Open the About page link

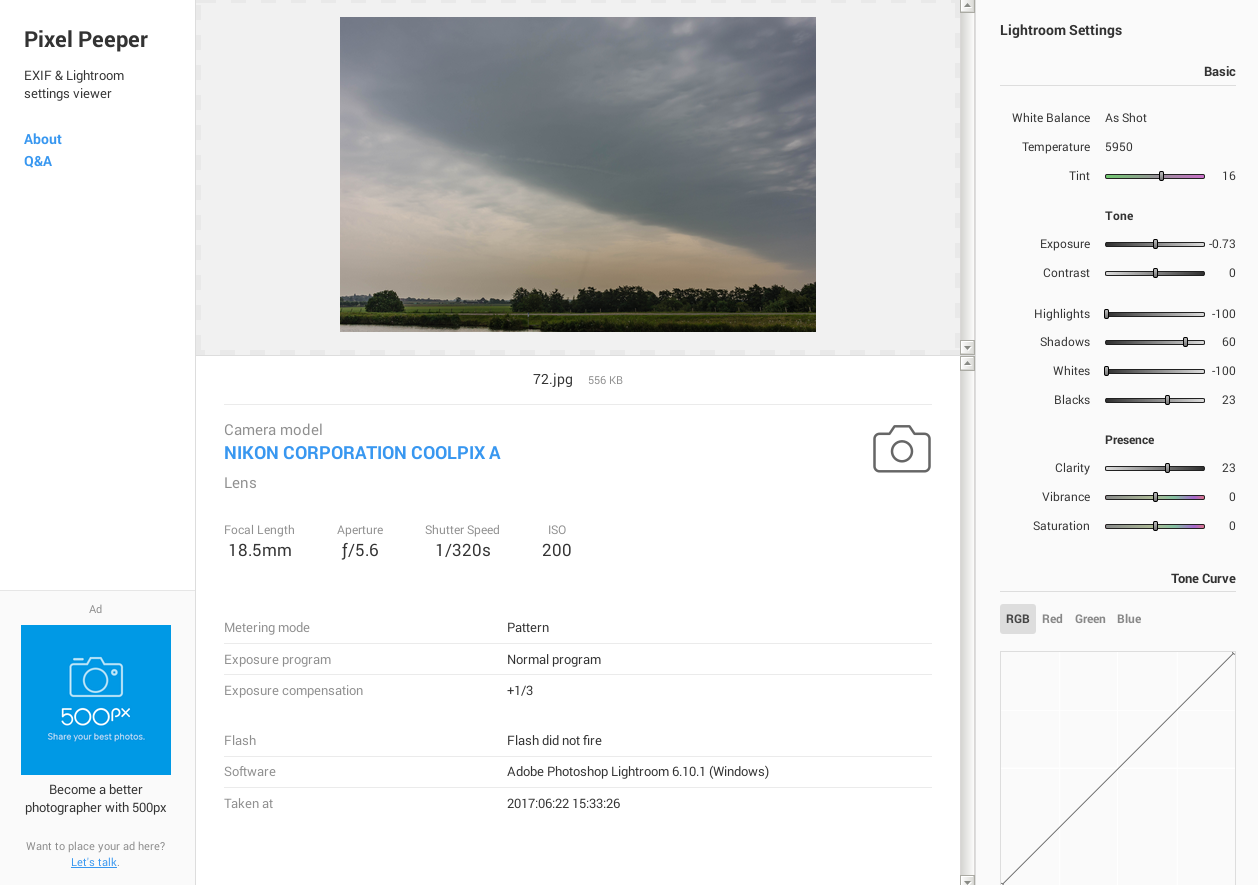[43, 139]
